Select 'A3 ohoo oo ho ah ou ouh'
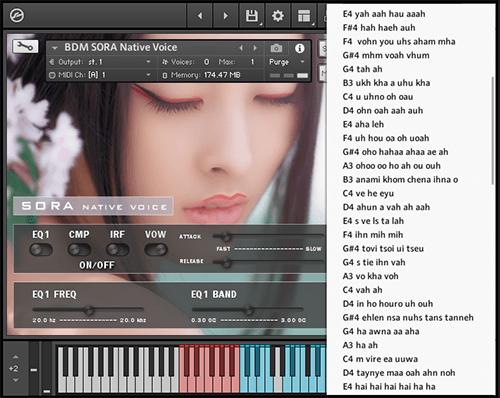This screenshot has height=398, width=500. [392, 166]
